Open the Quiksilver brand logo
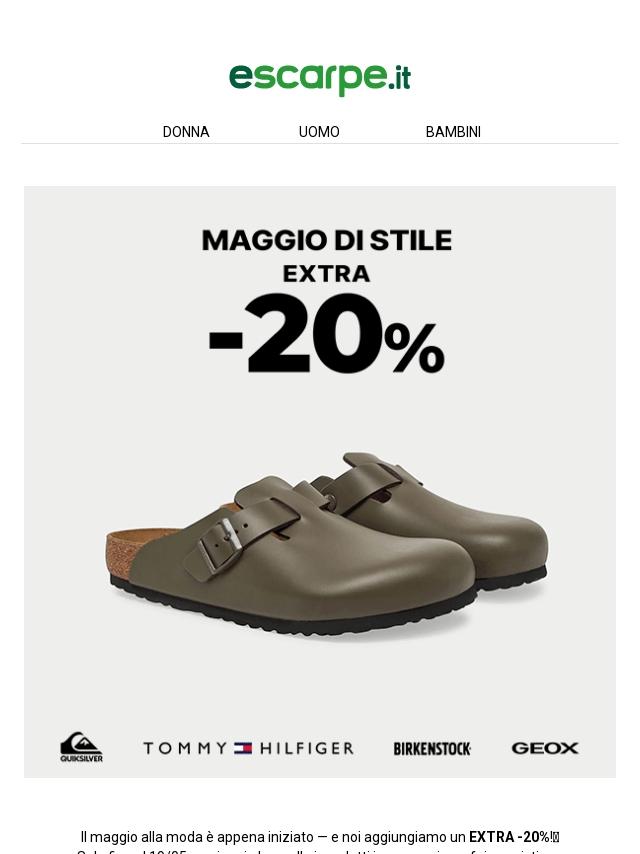Viewport: 640px width, 854px height. pos(81,747)
